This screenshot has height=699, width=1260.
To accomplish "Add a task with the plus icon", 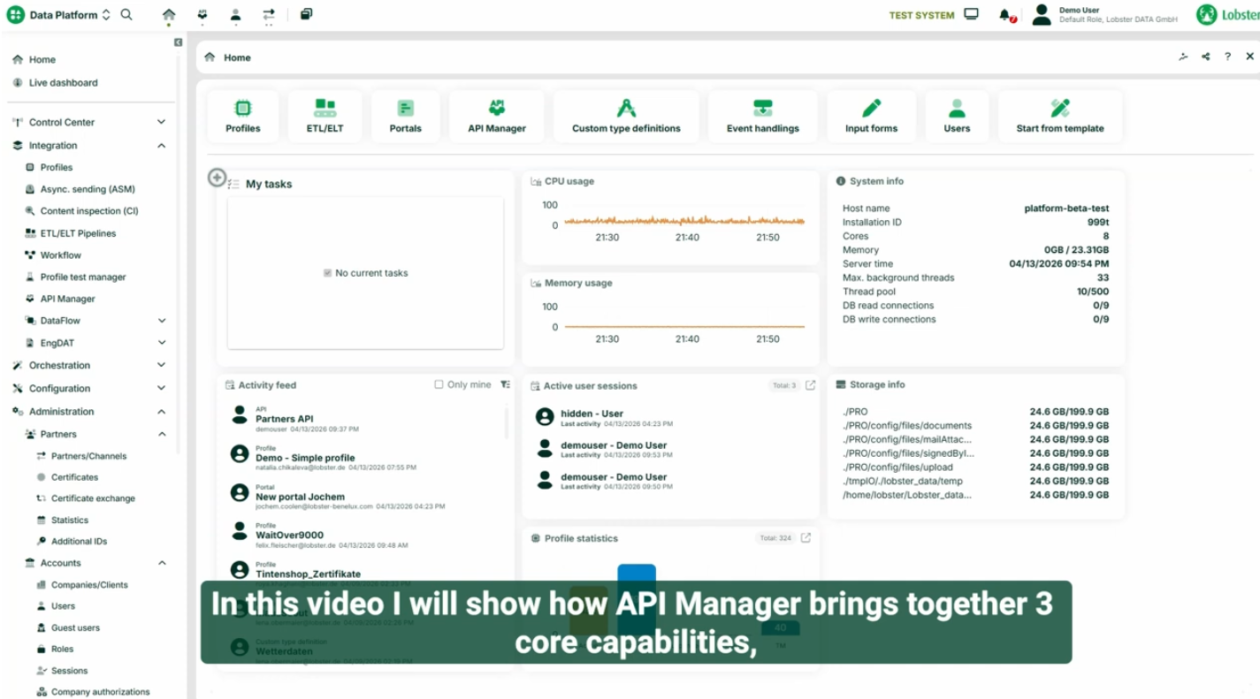I will [x=216, y=178].
